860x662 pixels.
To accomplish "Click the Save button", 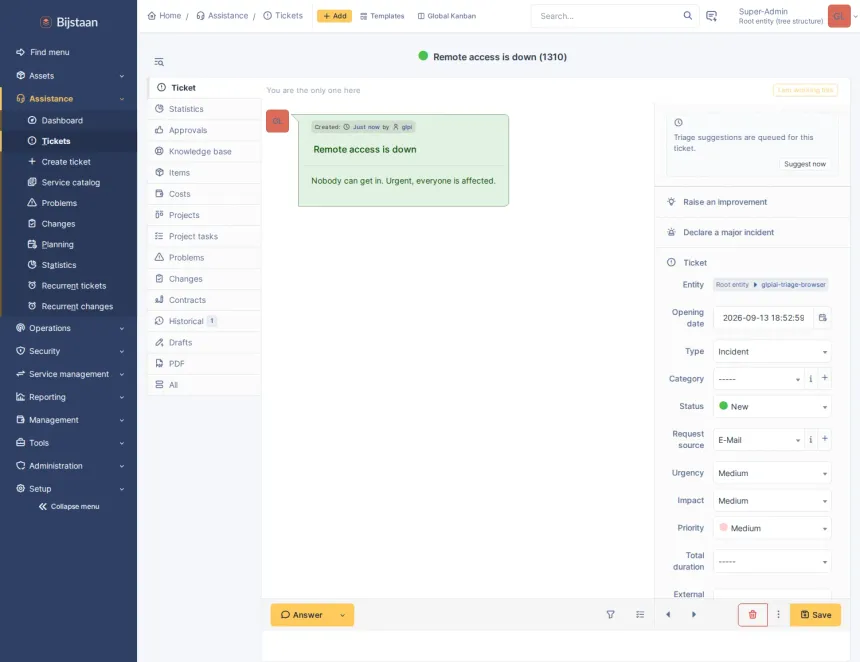I will pyautogui.click(x=816, y=615).
